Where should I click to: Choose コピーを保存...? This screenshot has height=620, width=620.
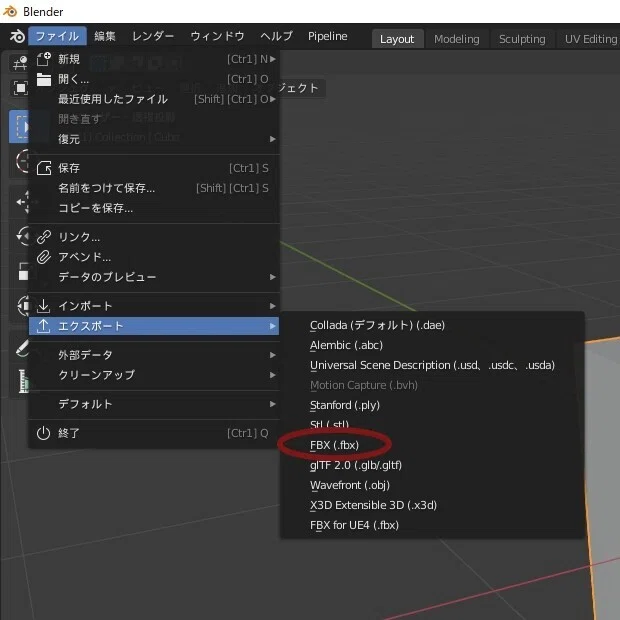(x=154, y=208)
